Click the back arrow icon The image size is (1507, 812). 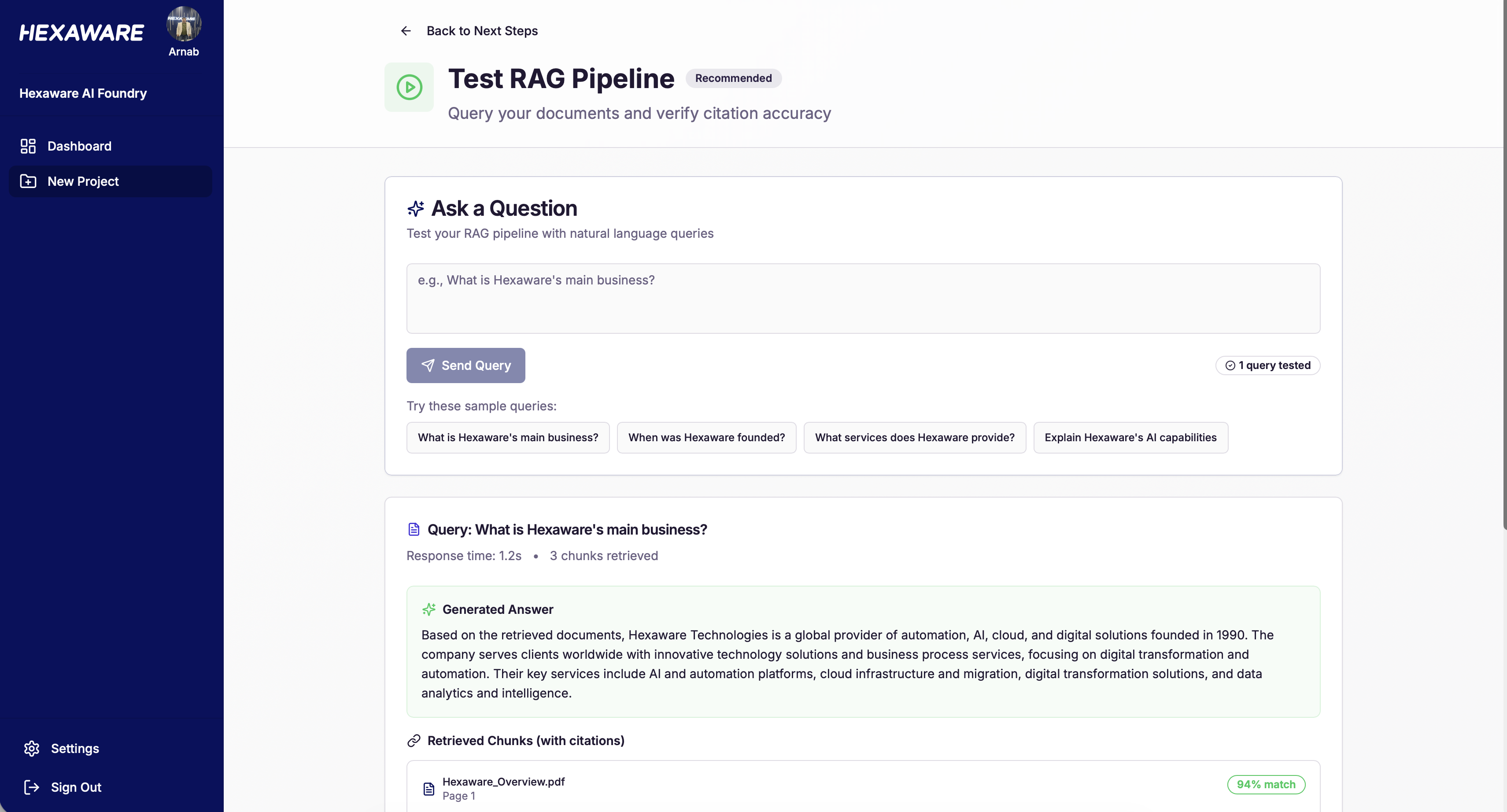click(406, 31)
